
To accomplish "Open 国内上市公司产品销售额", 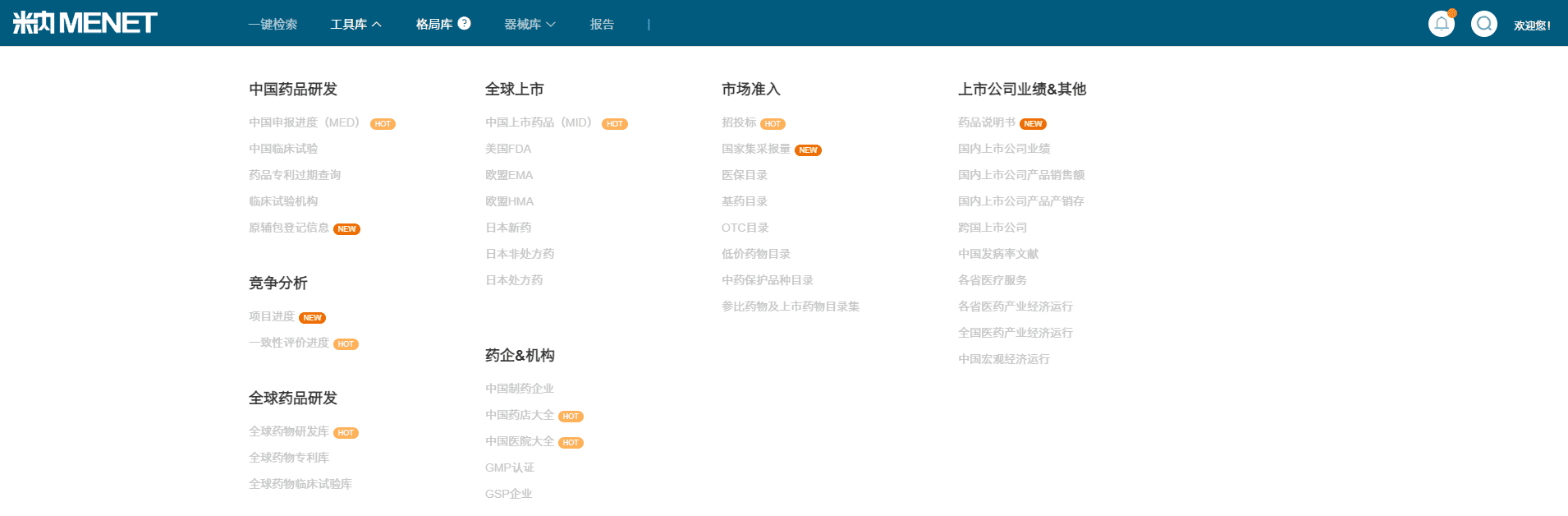I will coord(1021,175).
